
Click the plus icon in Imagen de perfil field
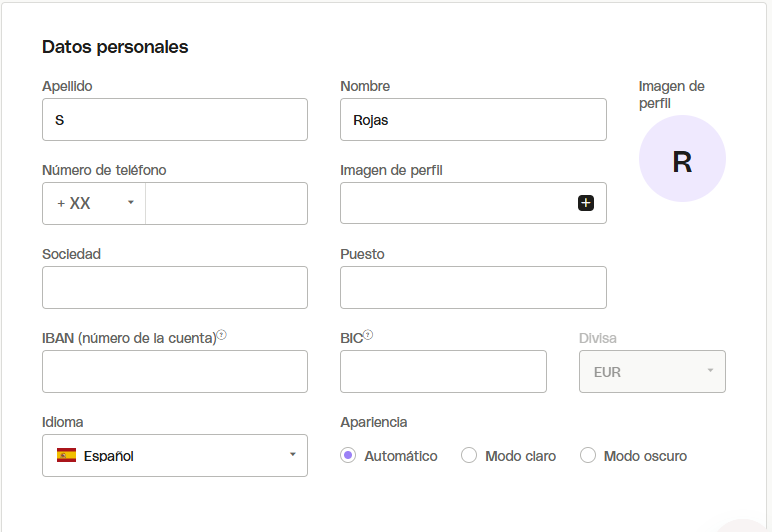click(586, 203)
